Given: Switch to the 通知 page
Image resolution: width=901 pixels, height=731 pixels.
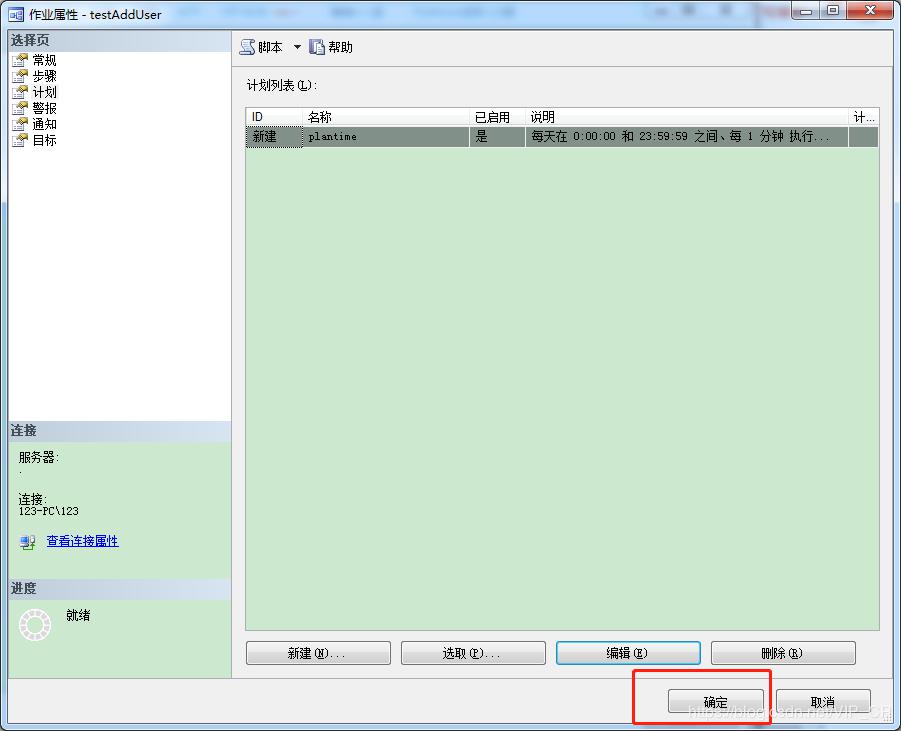Looking at the screenshot, I should (44, 124).
